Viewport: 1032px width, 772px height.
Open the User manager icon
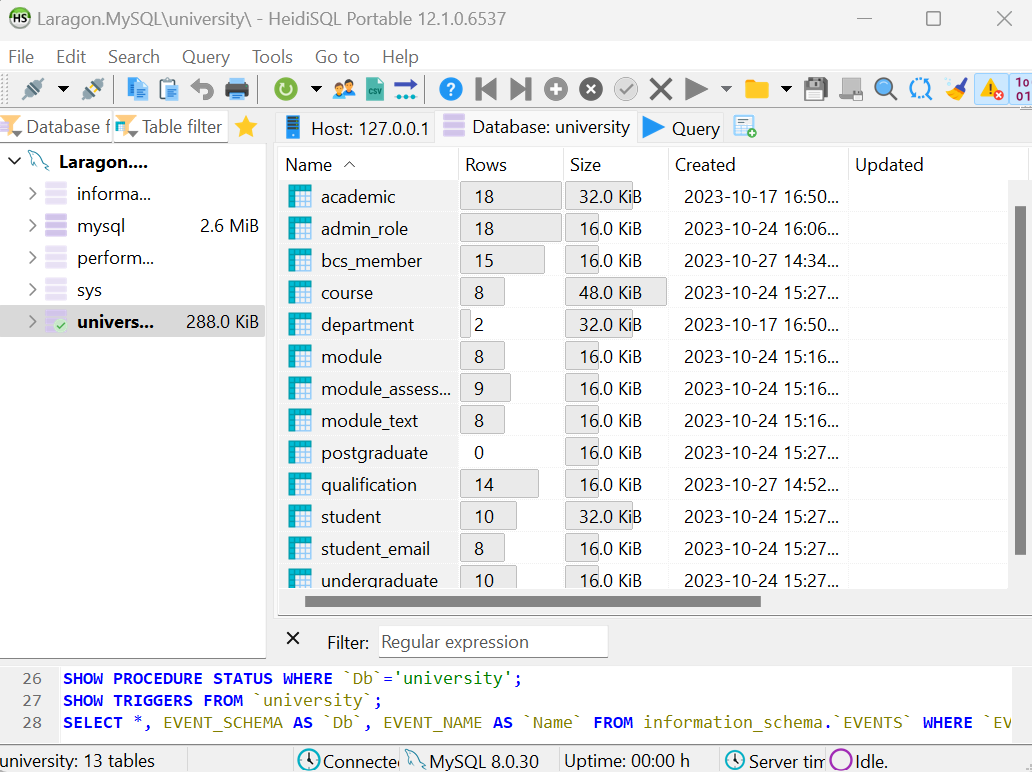(x=344, y=88)
